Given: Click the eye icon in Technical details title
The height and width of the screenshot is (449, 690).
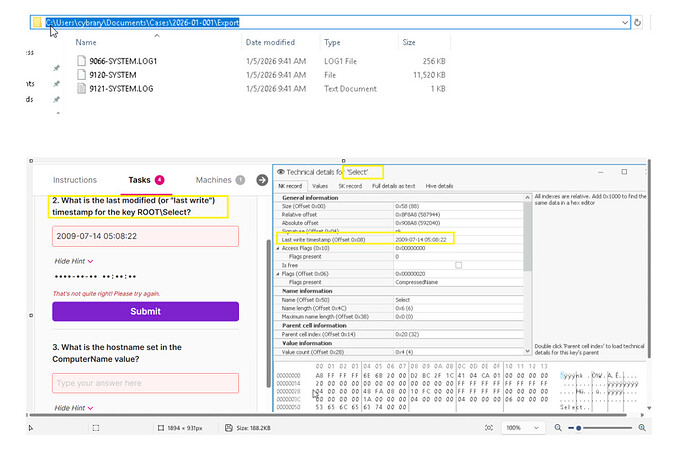Looking at the screenshot, I should click(281, 172).
